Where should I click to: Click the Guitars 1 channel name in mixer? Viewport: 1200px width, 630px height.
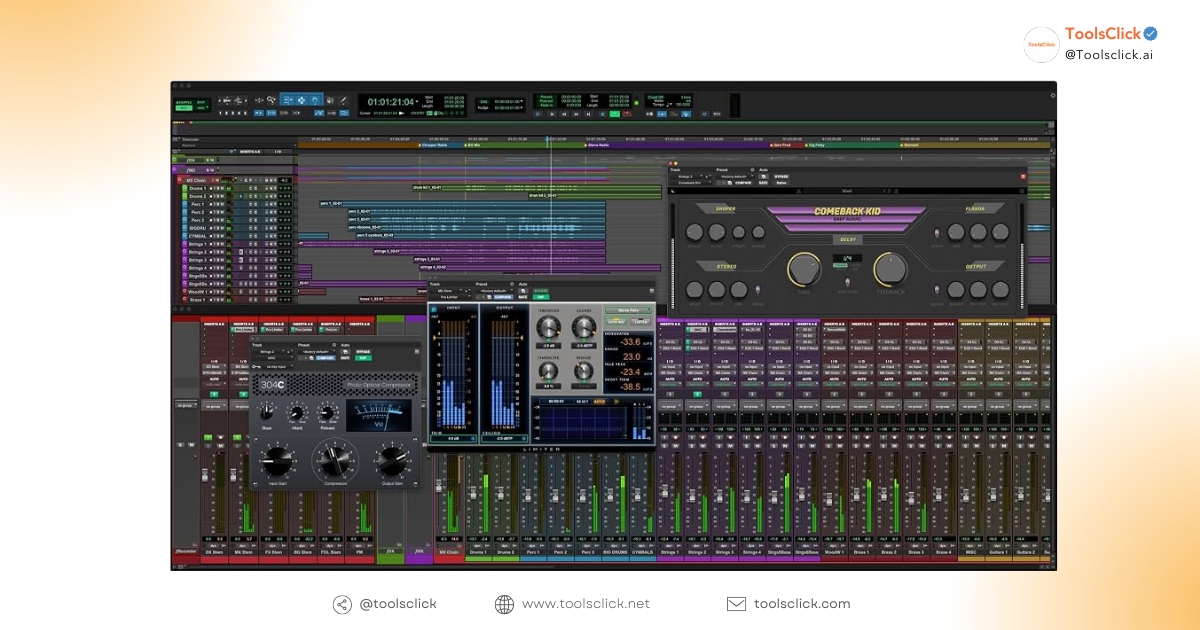click(999, 552)
